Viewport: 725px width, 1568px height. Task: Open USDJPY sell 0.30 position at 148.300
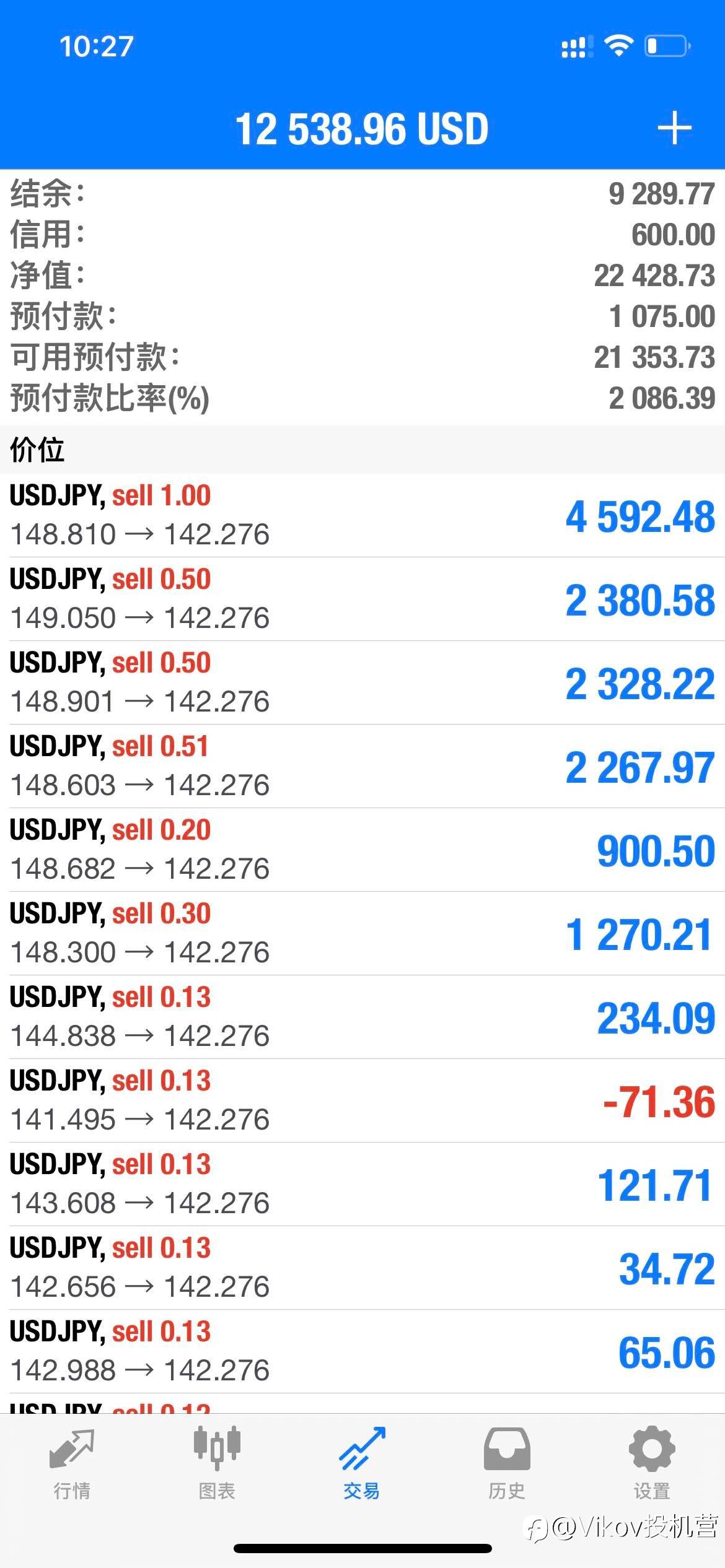[x=362, y=933]
